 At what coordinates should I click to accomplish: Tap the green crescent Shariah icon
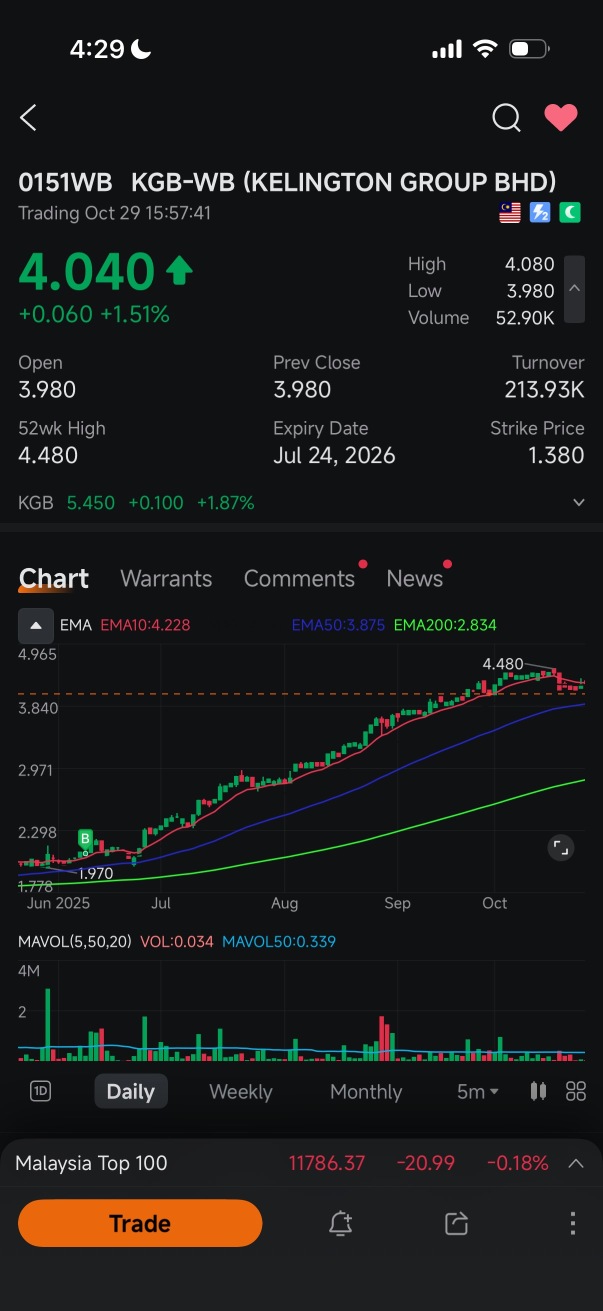click(x=570, y=212)
